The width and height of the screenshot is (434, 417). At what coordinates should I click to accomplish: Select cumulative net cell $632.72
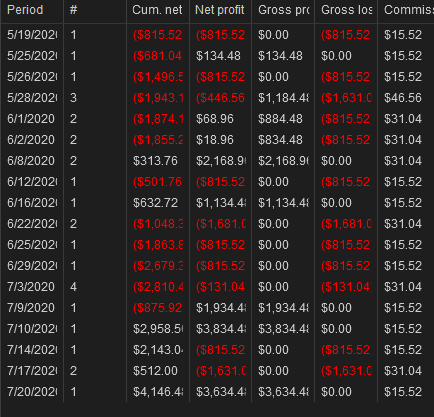point(155,203)
